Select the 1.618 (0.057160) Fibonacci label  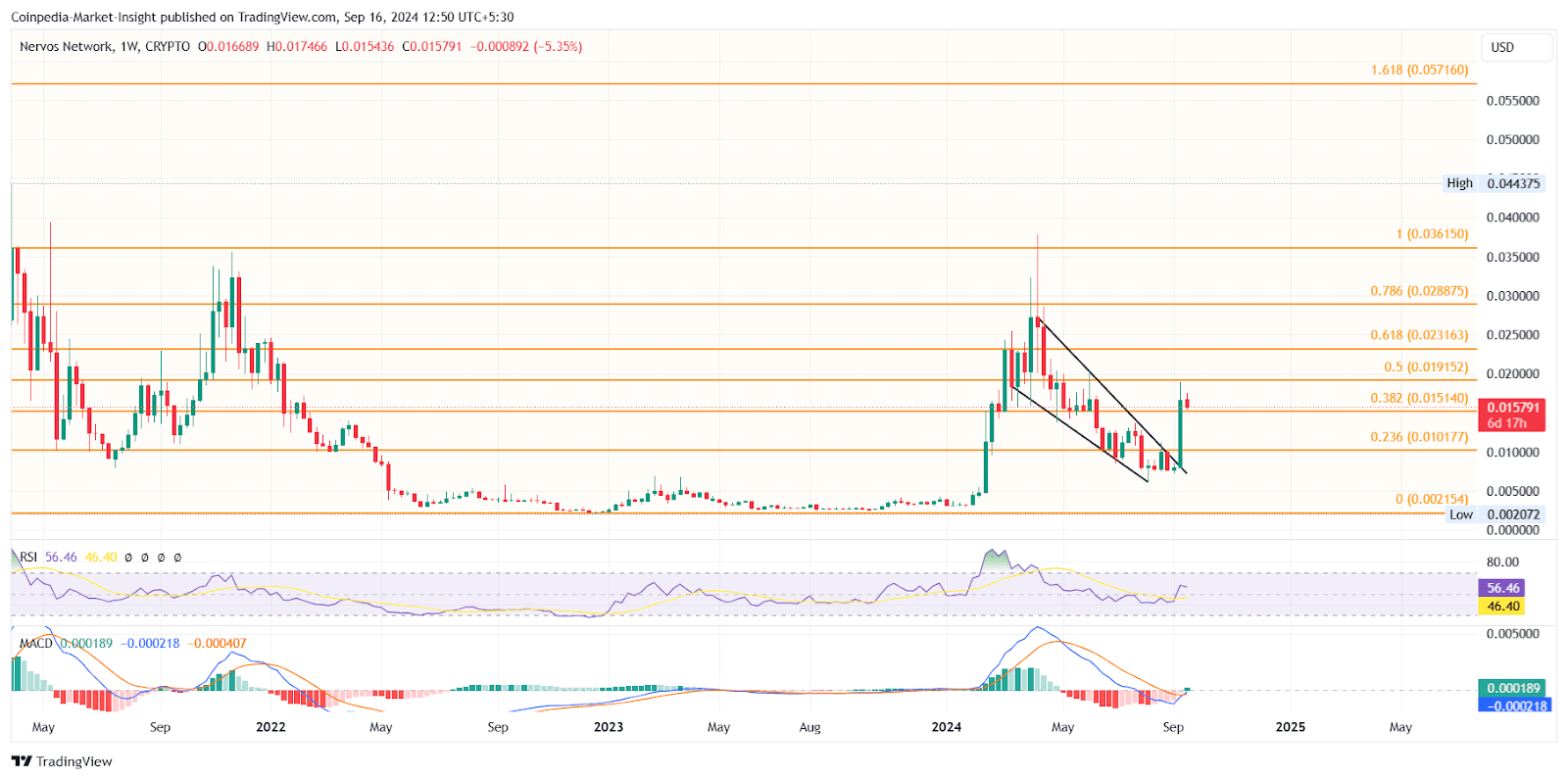point(1419,70)
